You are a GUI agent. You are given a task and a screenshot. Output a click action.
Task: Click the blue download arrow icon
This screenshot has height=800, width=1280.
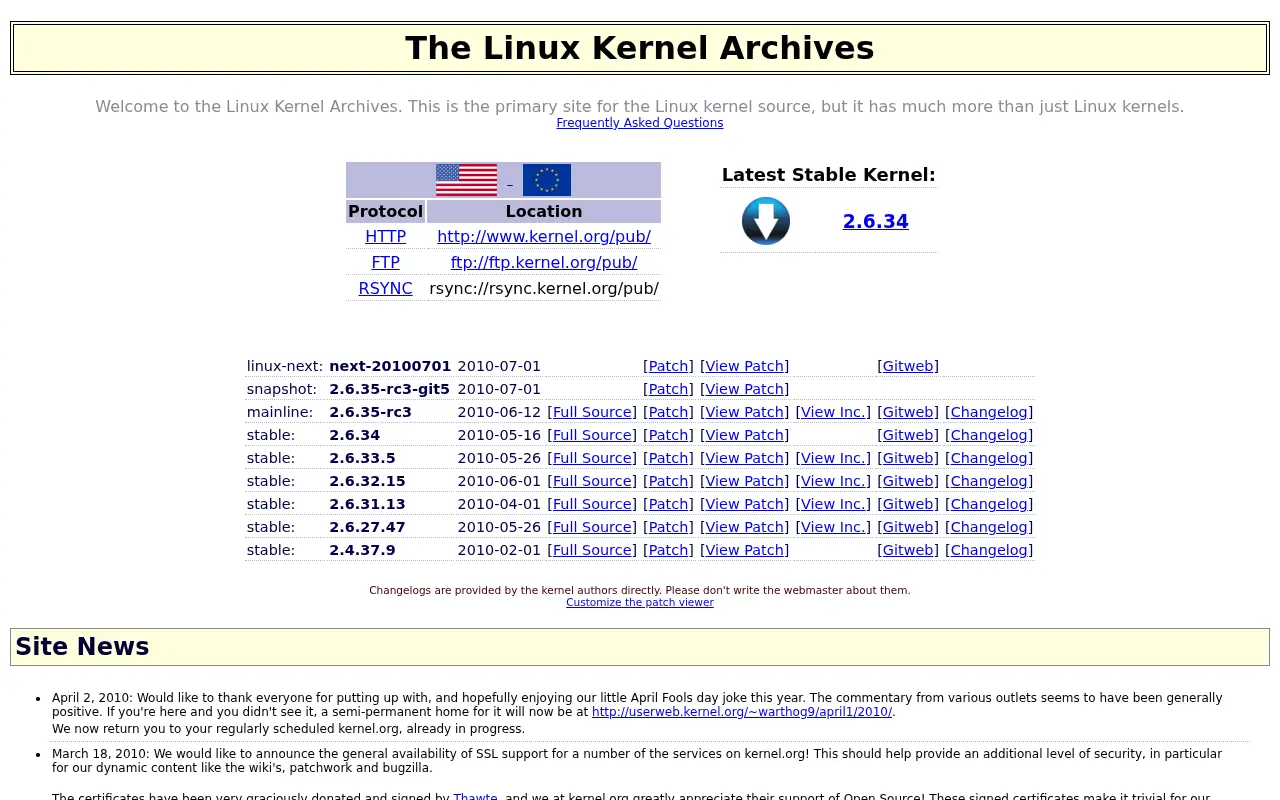(766, 221)
